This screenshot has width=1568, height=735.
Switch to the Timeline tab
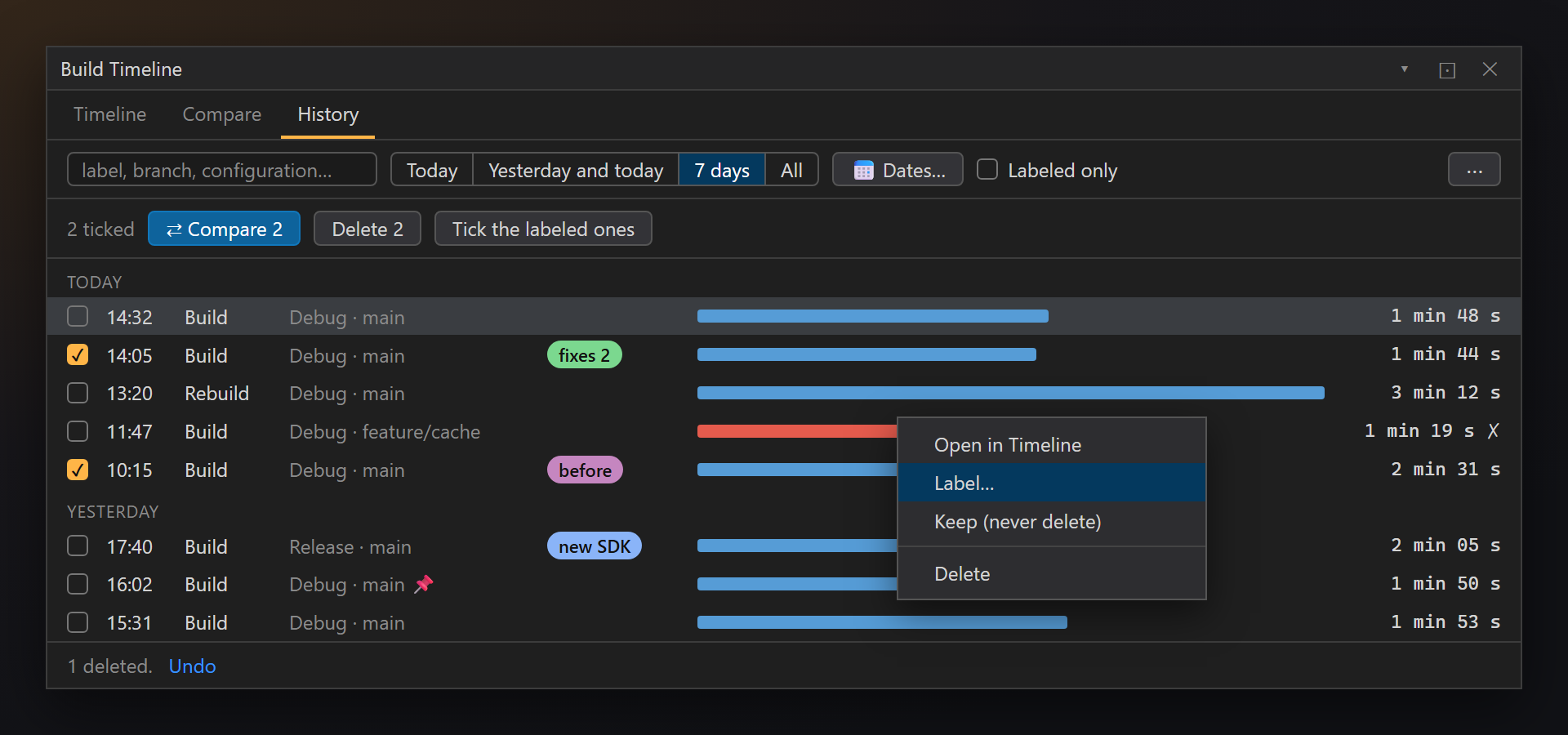click(109, 114)
